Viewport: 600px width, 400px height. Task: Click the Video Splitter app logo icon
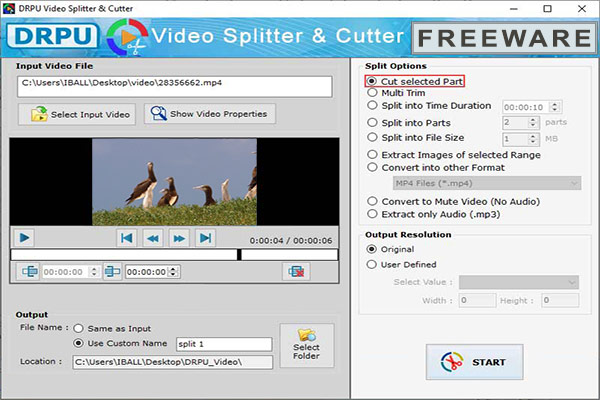pos(127,37)
